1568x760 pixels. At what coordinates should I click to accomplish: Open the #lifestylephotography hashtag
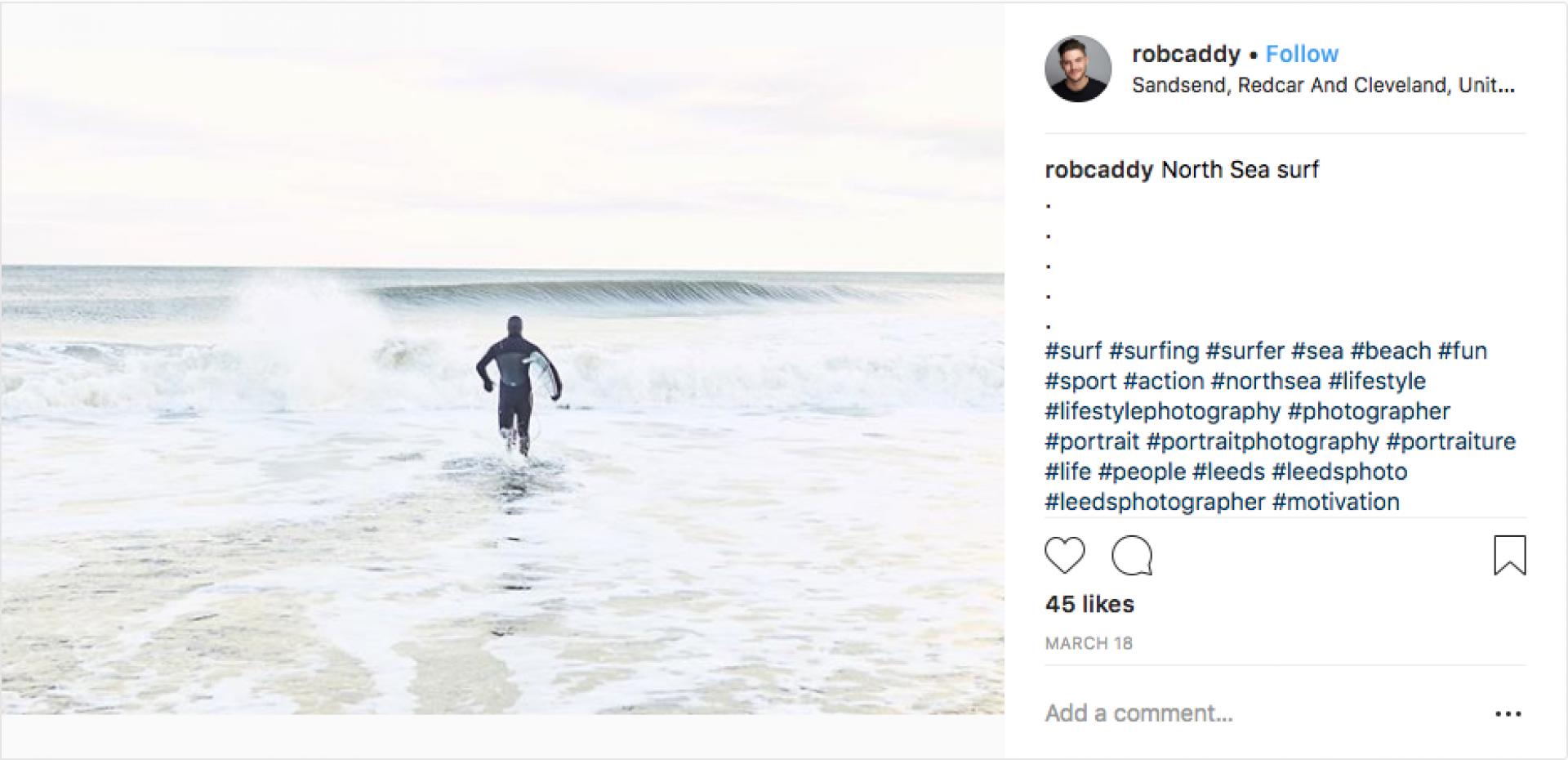click(1163, 412)
